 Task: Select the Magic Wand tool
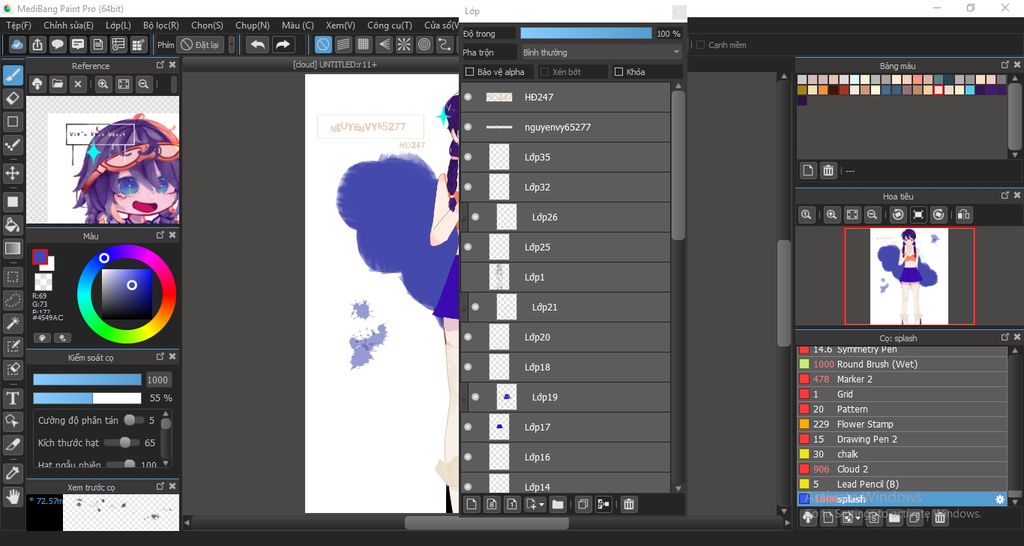coord(12,323)
